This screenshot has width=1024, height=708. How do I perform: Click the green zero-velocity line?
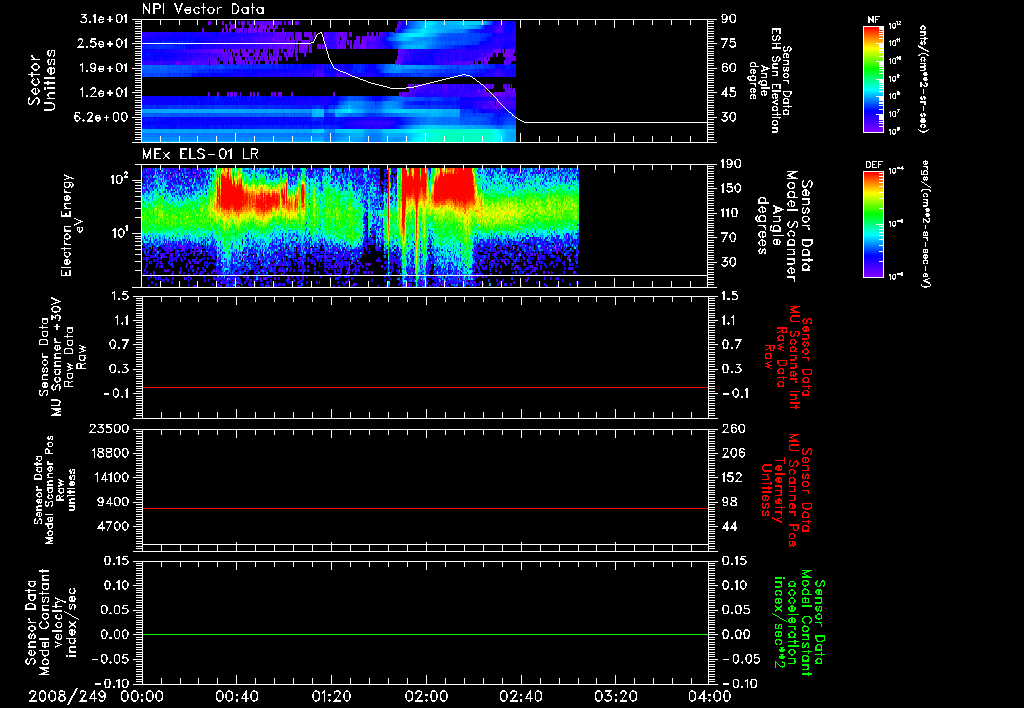click(x=425, y=634)
